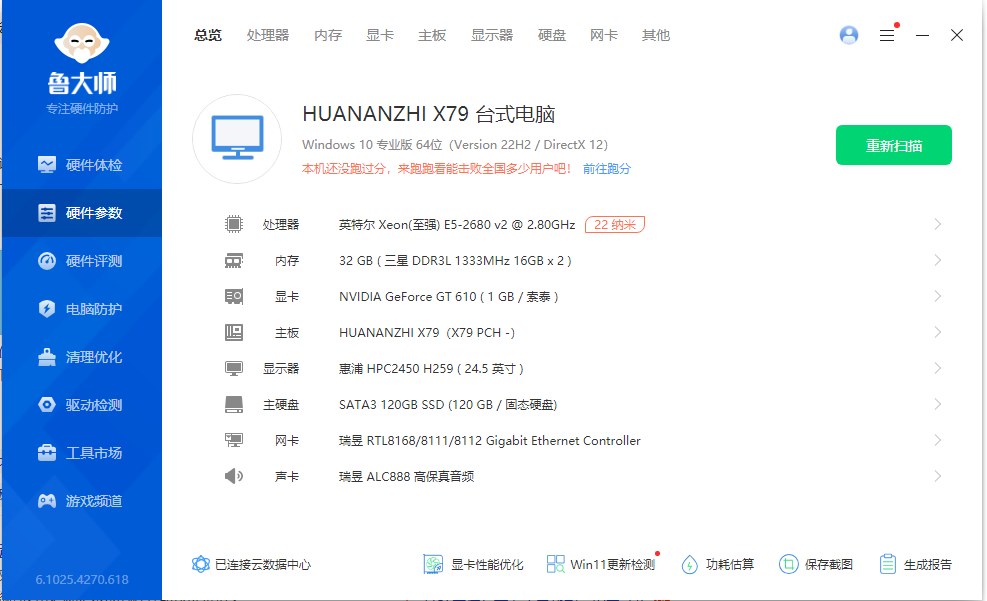The image size is (987, 601).
Task: Click the 惠浦 HPC2450 H259 monitor text
Action: [431, 369]
